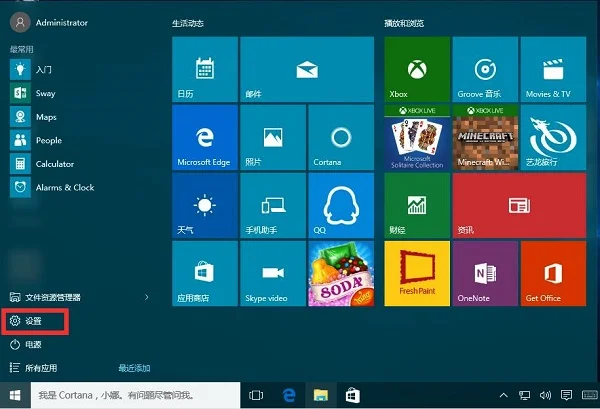The image size is (600, 409).
Task: Open the volume control in tray
Action: click(x=543, y=395)
